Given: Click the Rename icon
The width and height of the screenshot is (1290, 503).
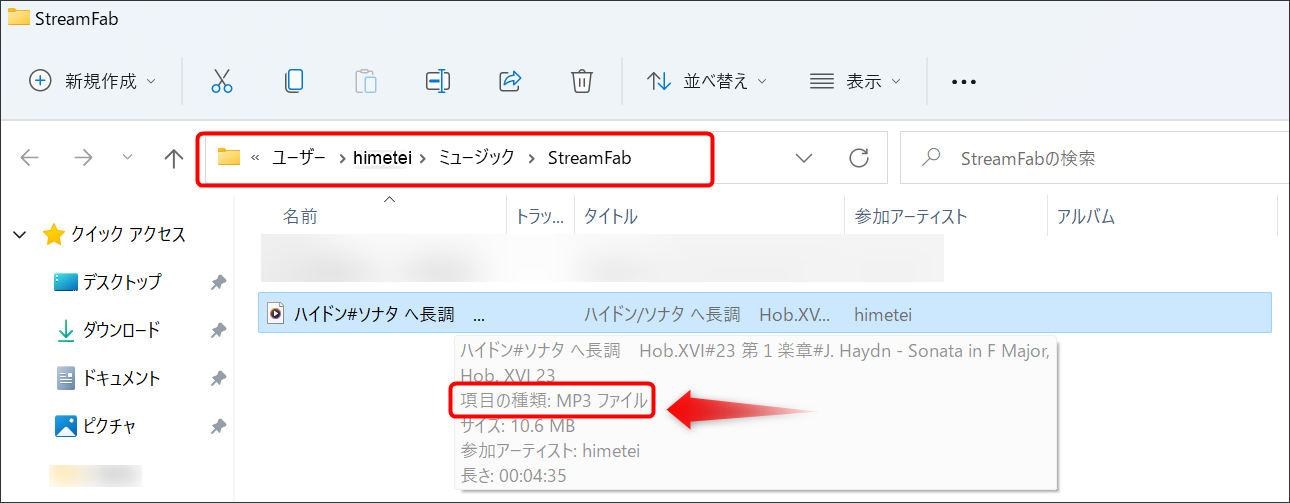Looking at the screenshot, I should coord(438,81).
